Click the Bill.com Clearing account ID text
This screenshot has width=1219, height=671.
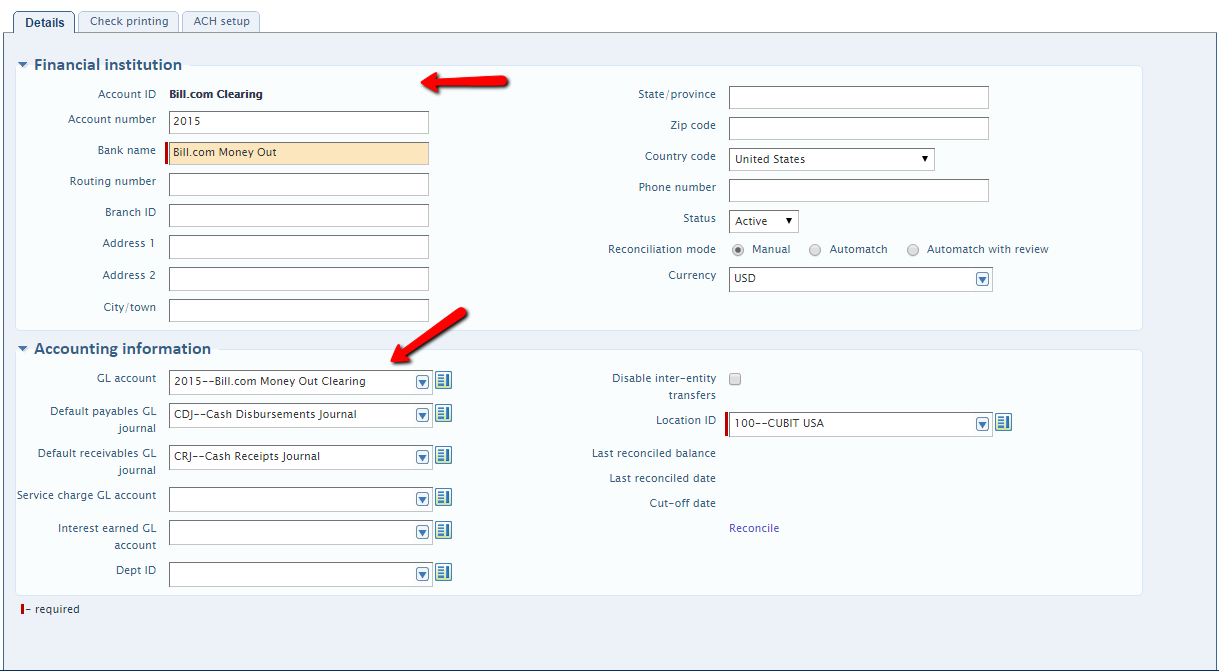point(216,94)
